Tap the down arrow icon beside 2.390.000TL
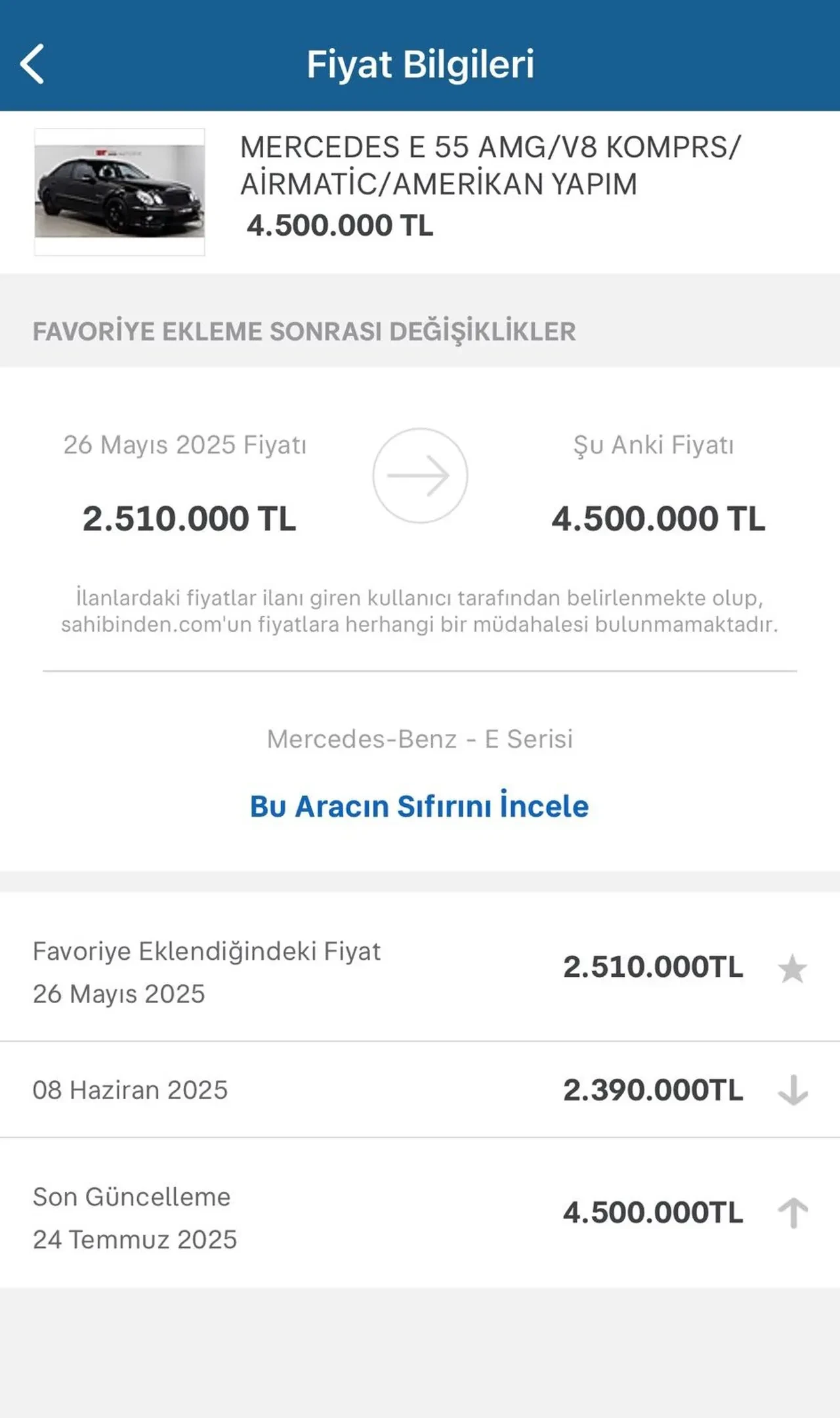The image size is (840, 1418). pos(793,1090)
